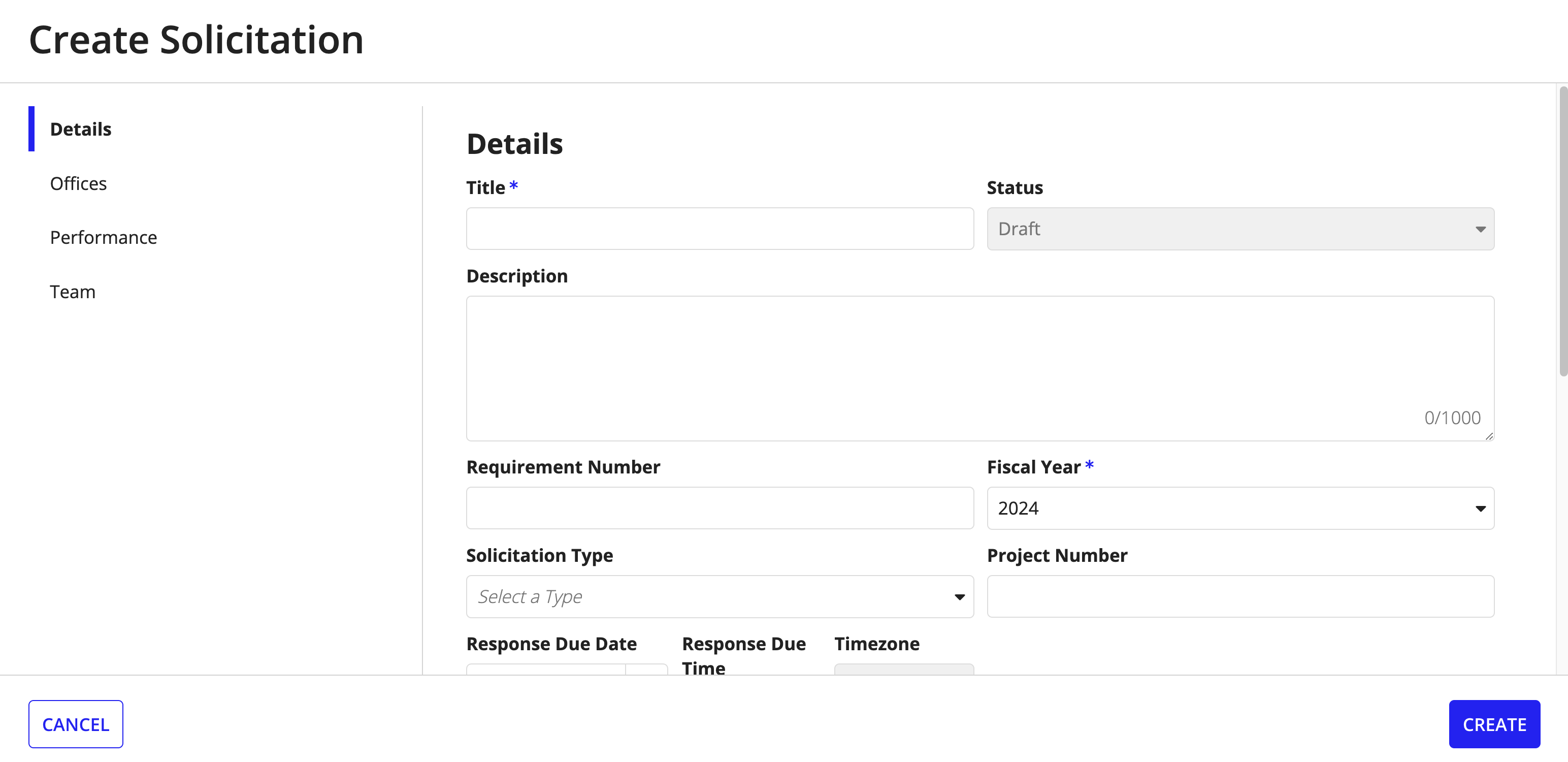Expand the Fiscal Year dropdown showing 2024
Viewport: 1568px width, 762px height.
pos(1240,508)
